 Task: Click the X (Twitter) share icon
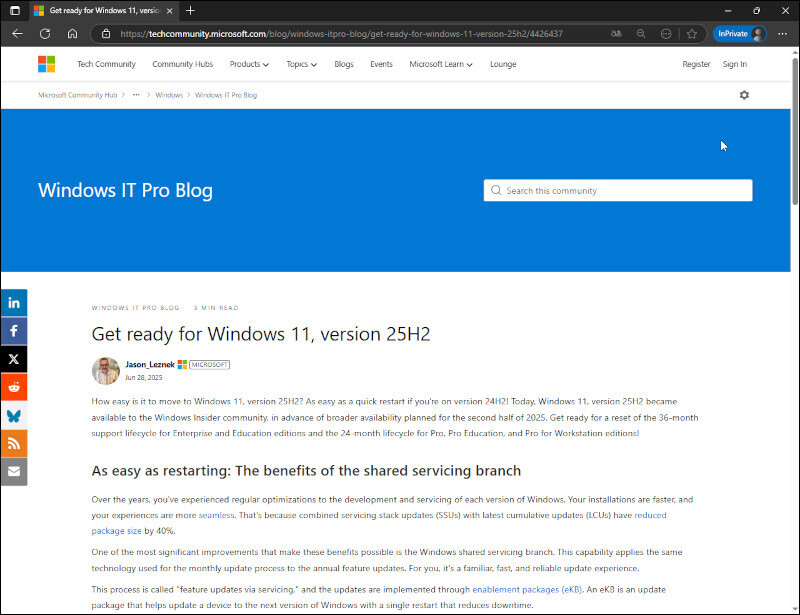tap(13, 359)
